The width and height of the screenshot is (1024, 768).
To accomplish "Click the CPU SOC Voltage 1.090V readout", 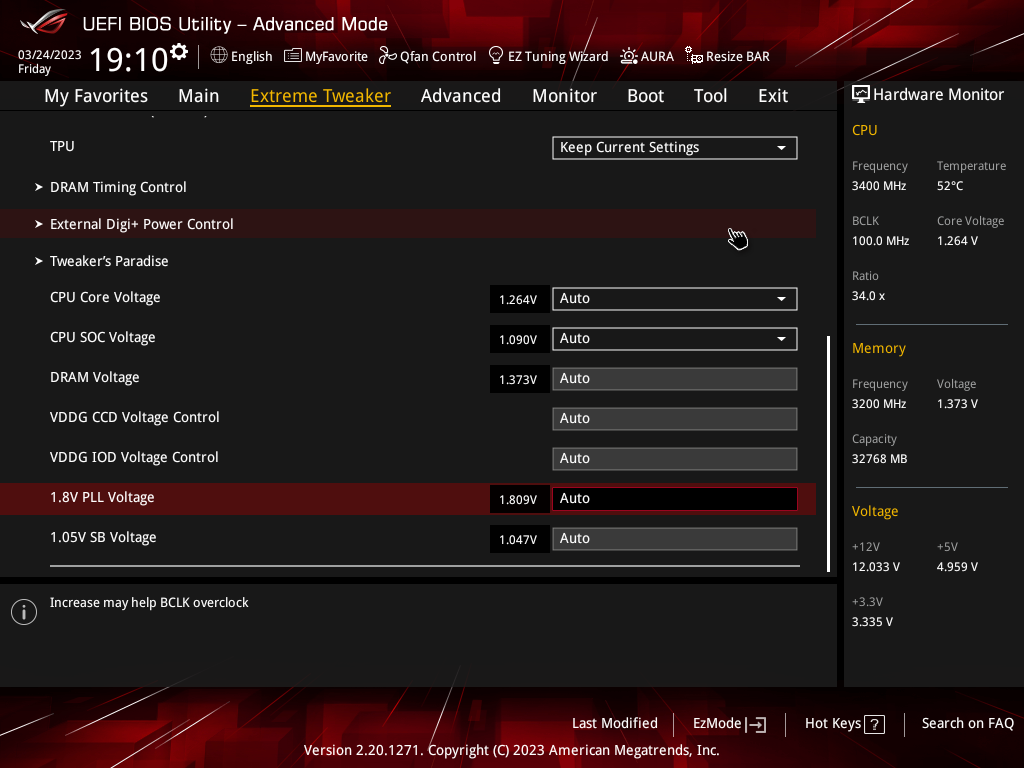I will pyautogui.click(x=519, y=340).
